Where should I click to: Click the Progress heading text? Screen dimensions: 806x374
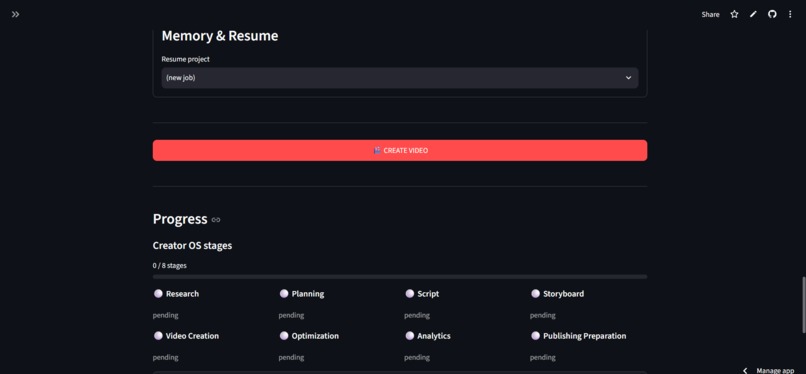(180, 219)
